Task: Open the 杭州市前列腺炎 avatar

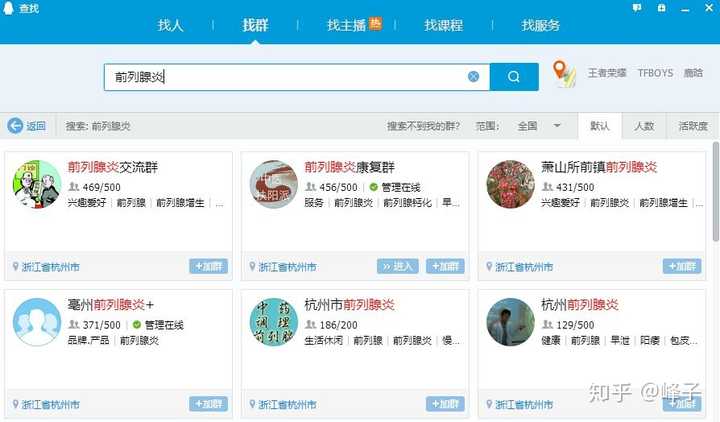Action: [274, 322]
